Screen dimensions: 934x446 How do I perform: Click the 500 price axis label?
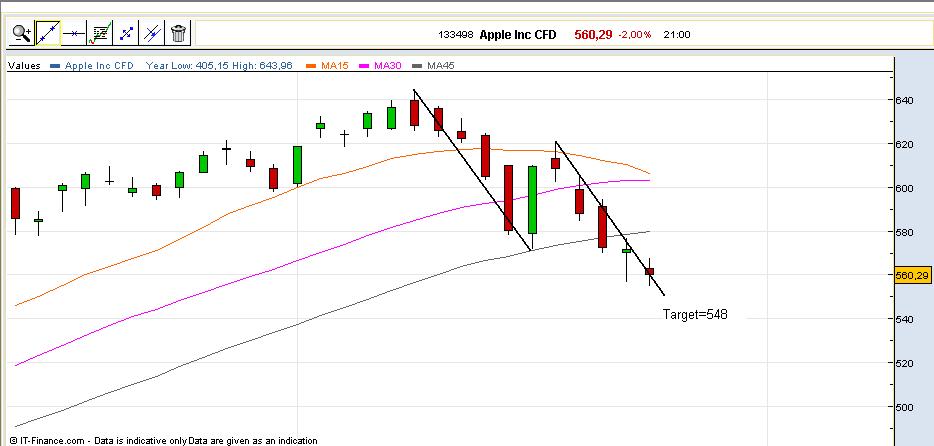(904, 407)
